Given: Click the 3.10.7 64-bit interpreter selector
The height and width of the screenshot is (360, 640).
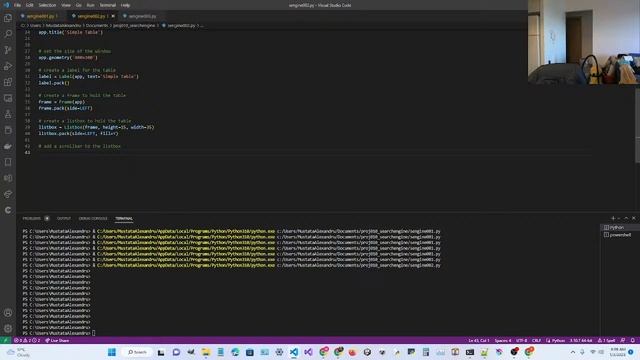Looking at the screenshot, I should tap(581, 340).
